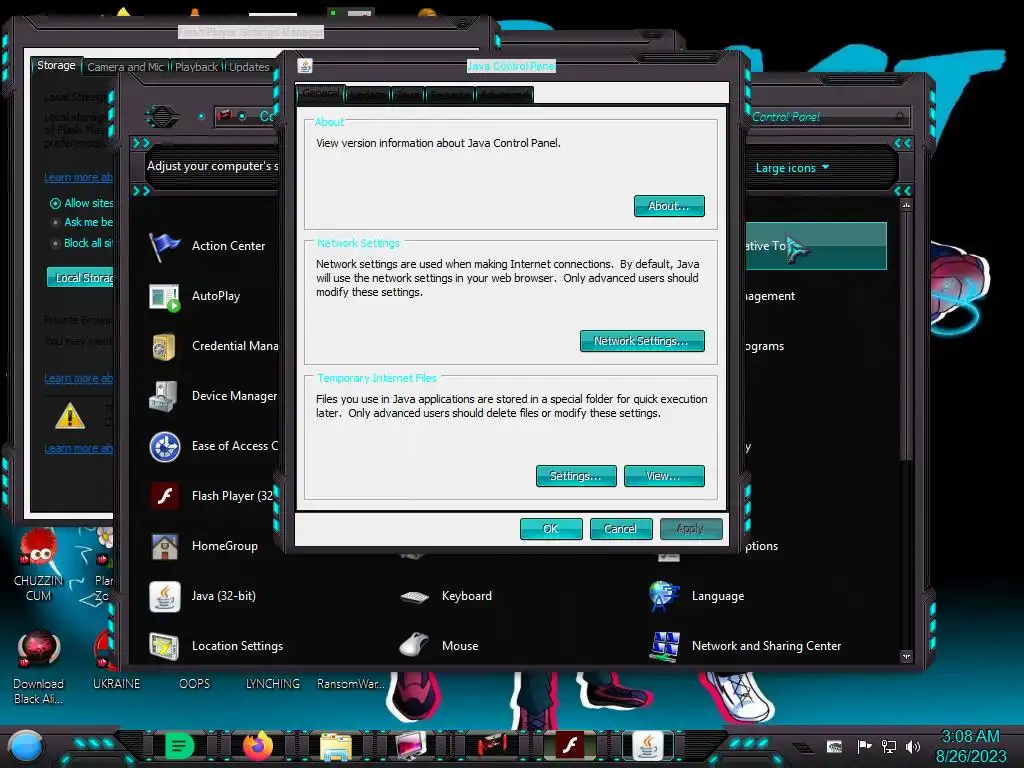Click Learn more link above Allow sites option
Screen dimensions: 1024x768
78,177
